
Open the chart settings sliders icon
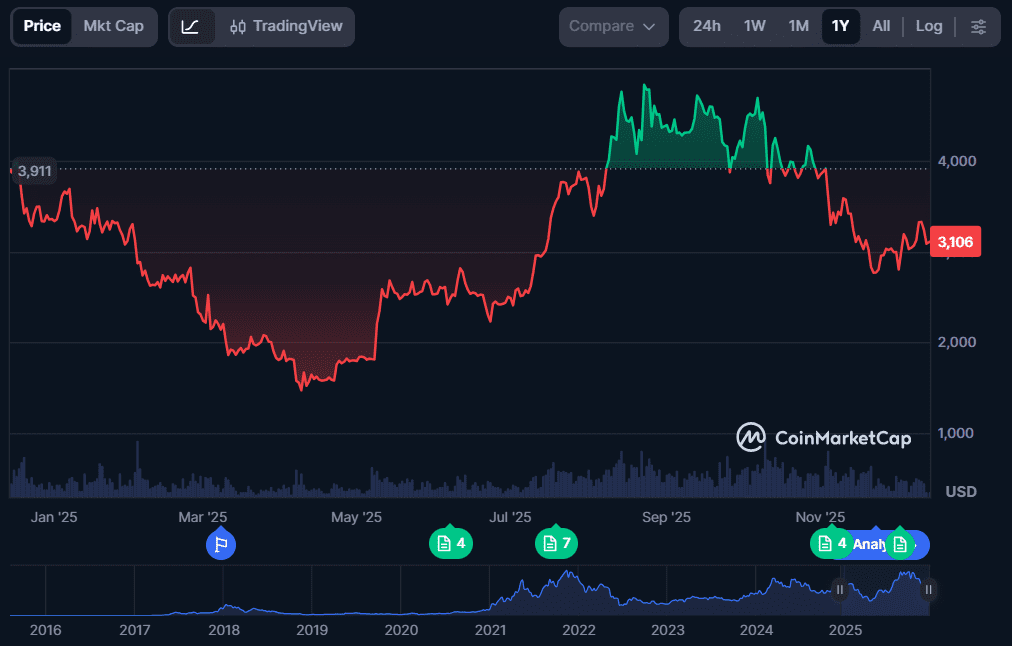(x=978, y=26)
